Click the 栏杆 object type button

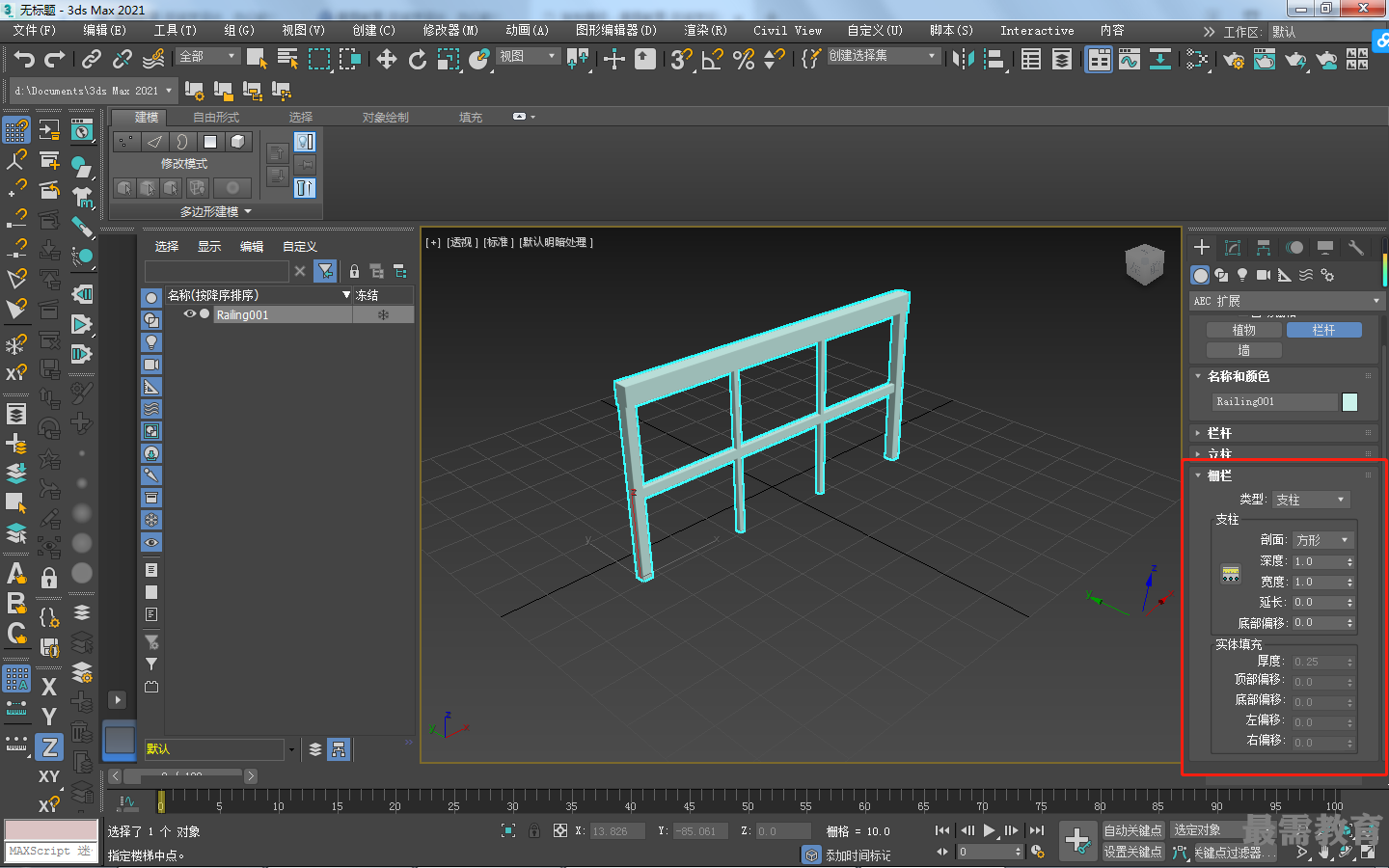[x=1323, y=330]
